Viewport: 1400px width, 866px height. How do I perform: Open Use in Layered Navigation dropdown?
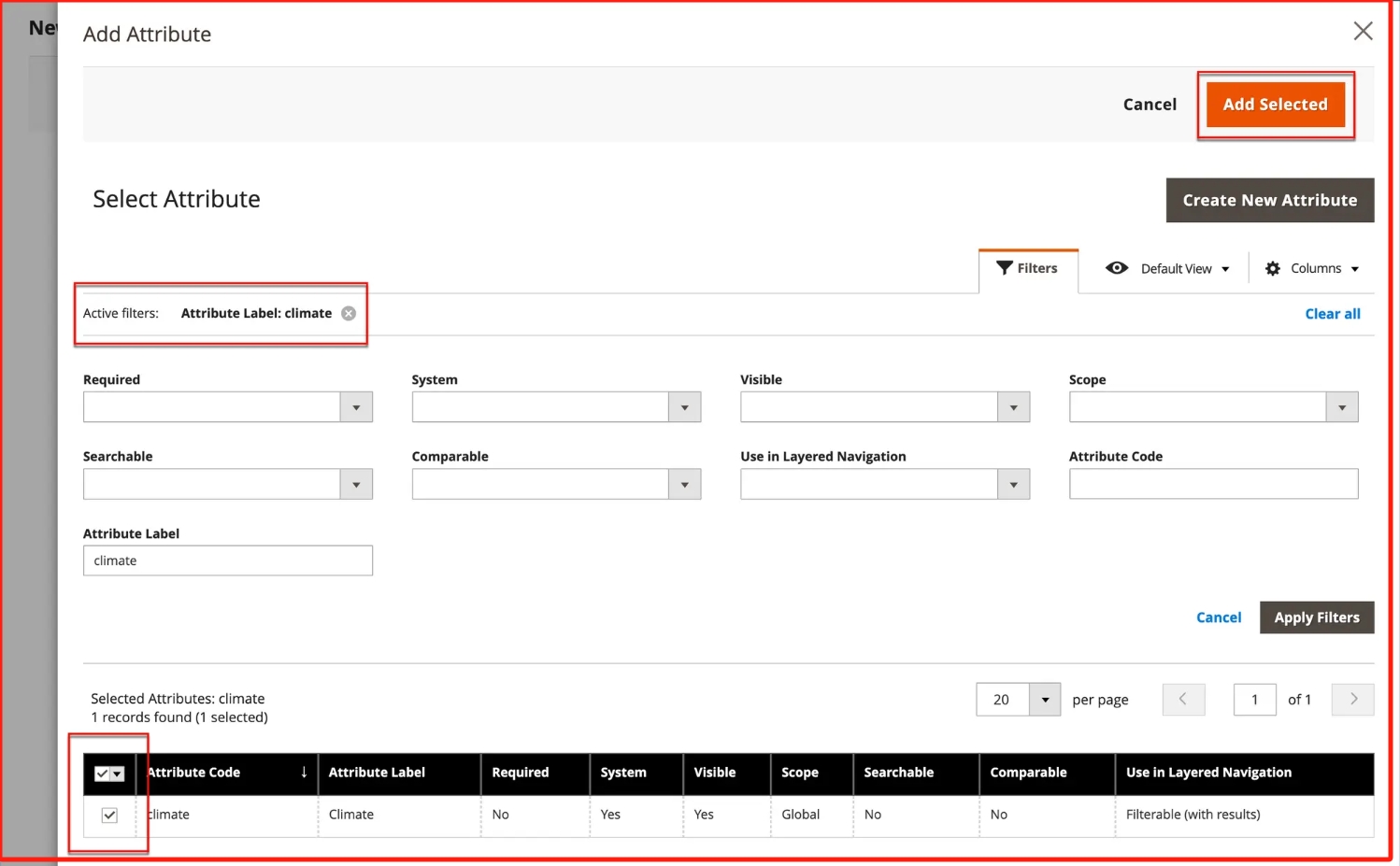tap(1013, 485)
